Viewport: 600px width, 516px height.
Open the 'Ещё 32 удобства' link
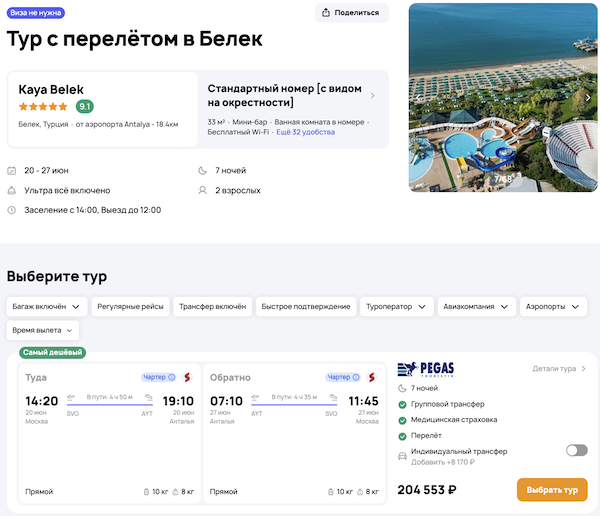coord(304,131)
